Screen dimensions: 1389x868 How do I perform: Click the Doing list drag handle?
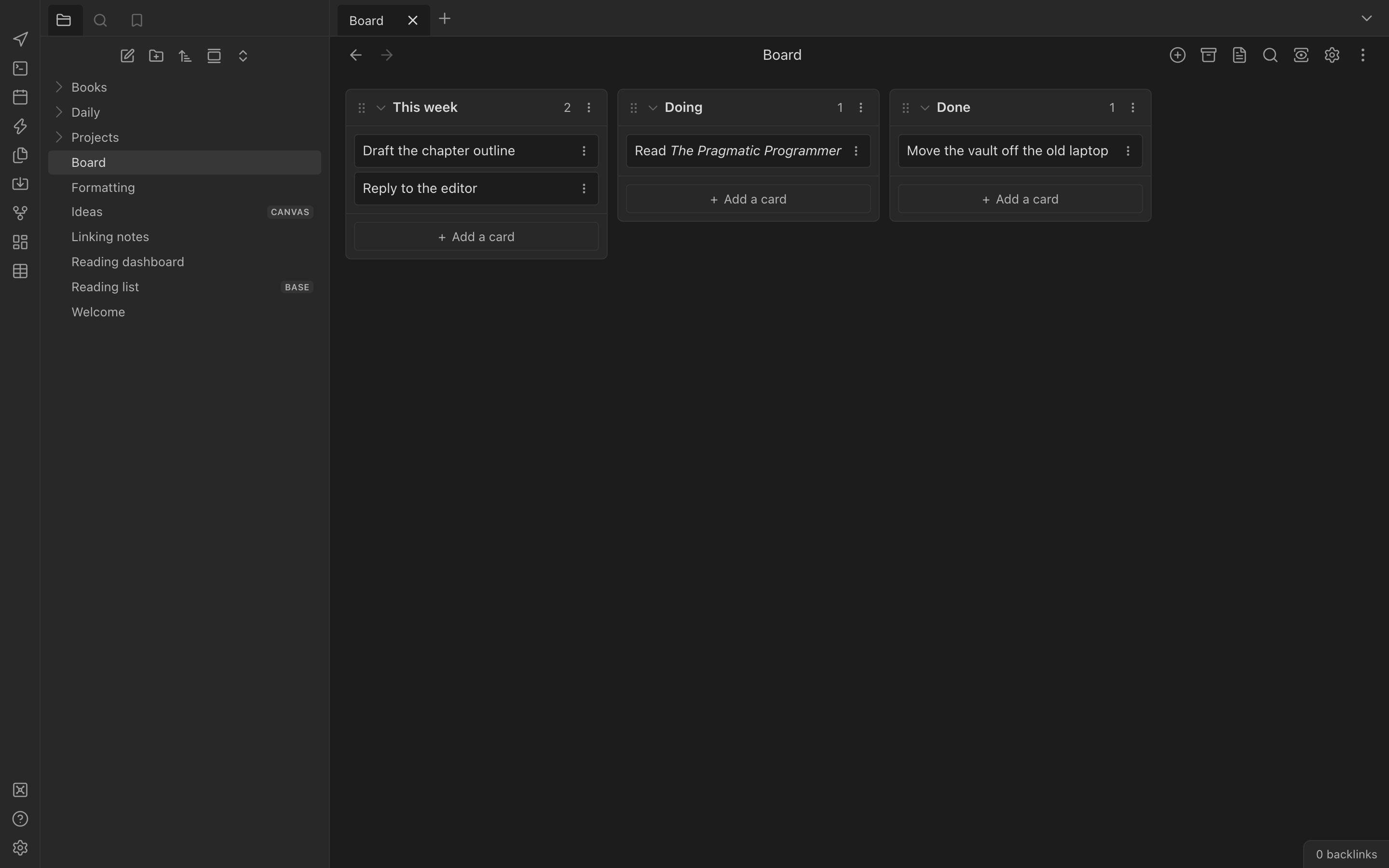pos(634,108)
